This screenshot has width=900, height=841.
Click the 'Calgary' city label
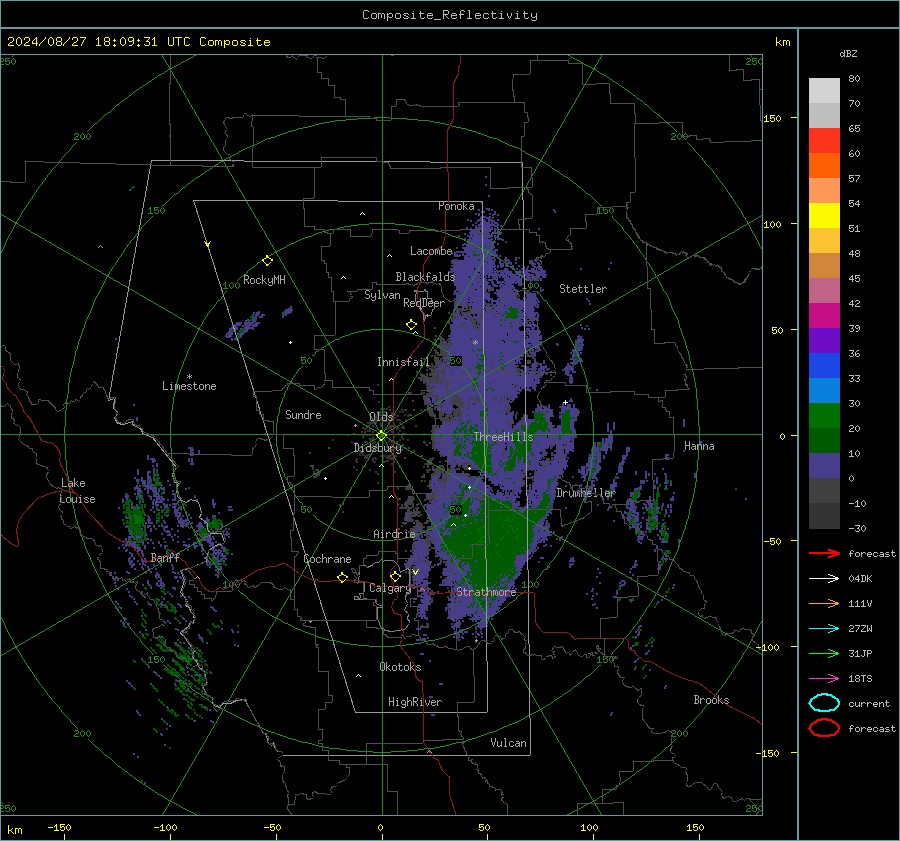coord(390,588)
